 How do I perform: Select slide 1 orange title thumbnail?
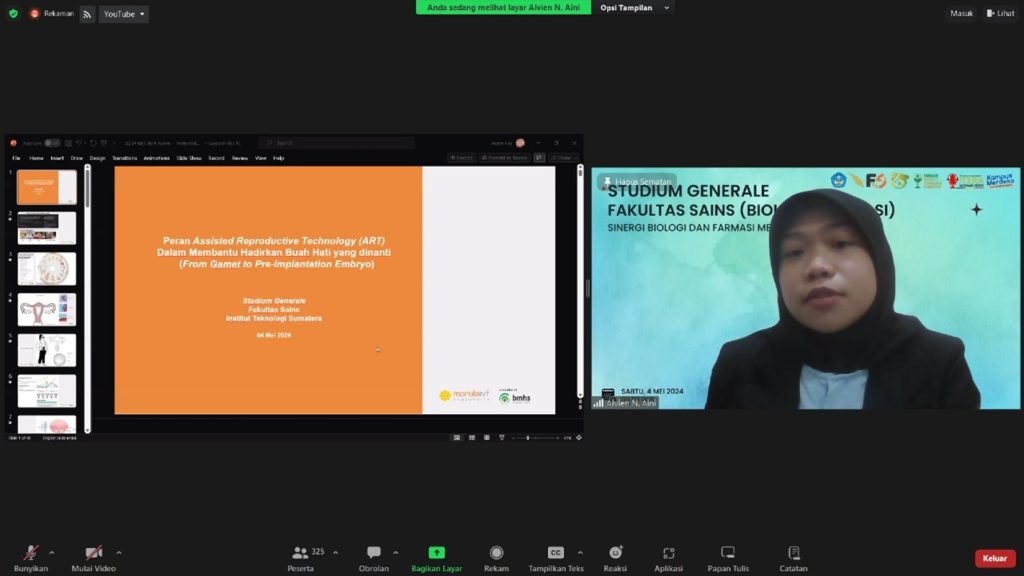point(46,187)
